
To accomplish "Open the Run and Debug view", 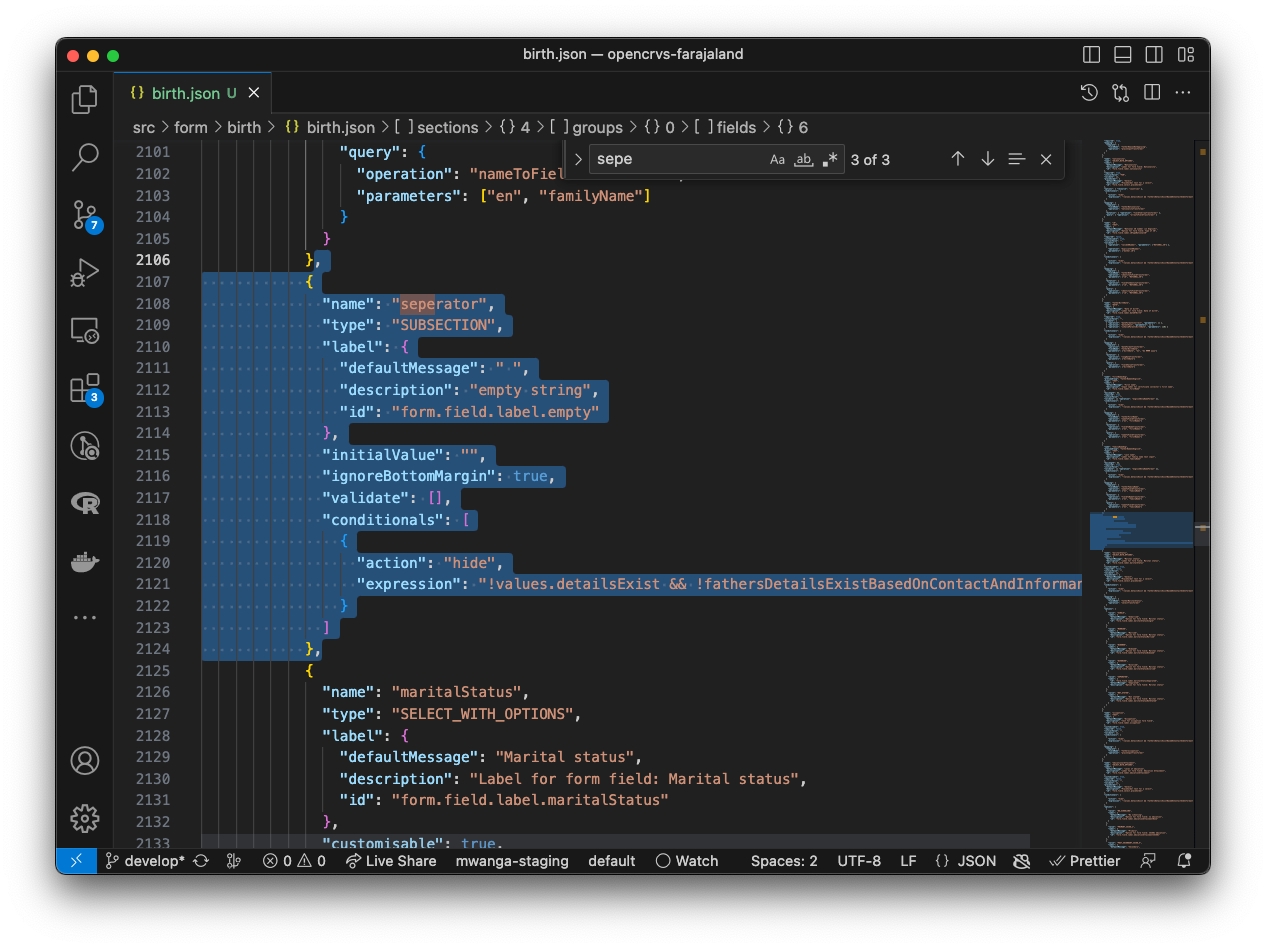I will [x=85, y=272].
